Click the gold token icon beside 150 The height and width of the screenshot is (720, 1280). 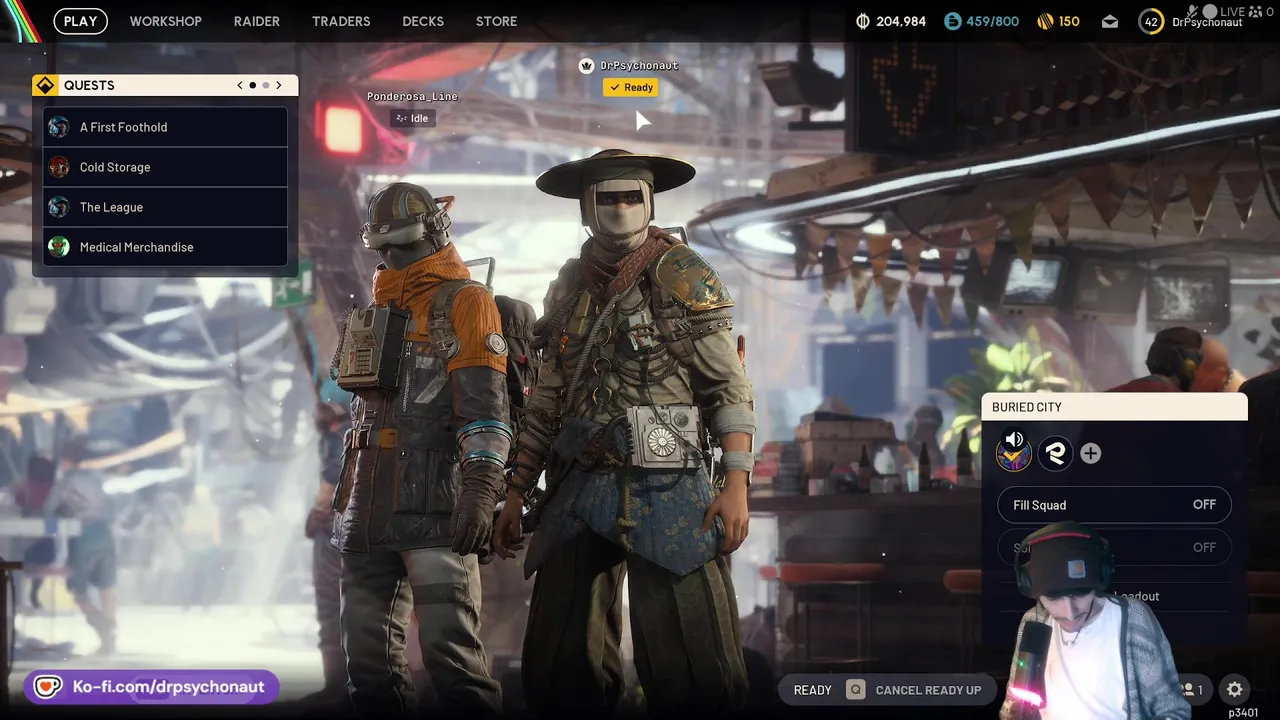pos(1045,21)
